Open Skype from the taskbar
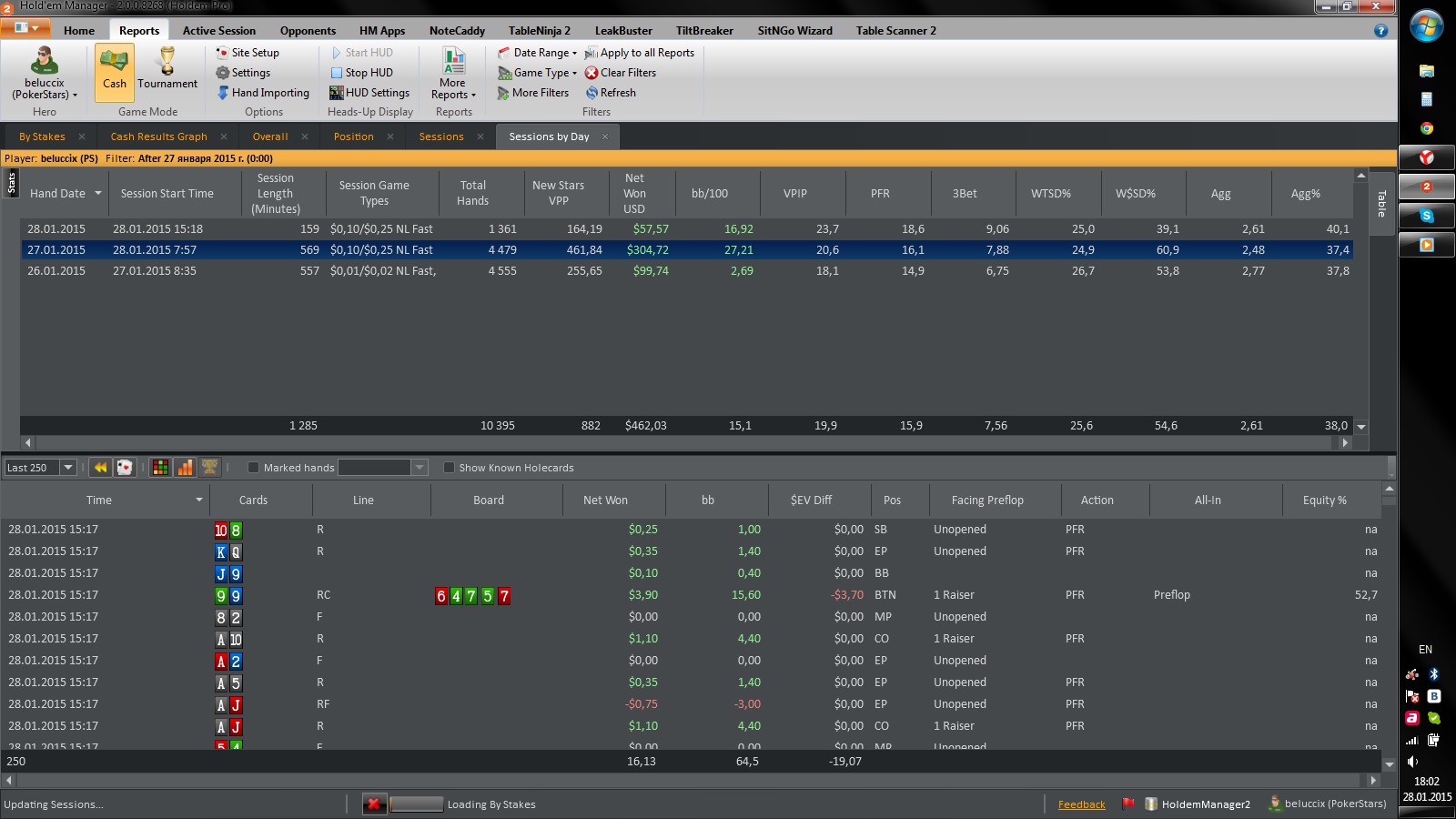The image size is (1456, 819). pyautogui.click(x=1426, y=216)
